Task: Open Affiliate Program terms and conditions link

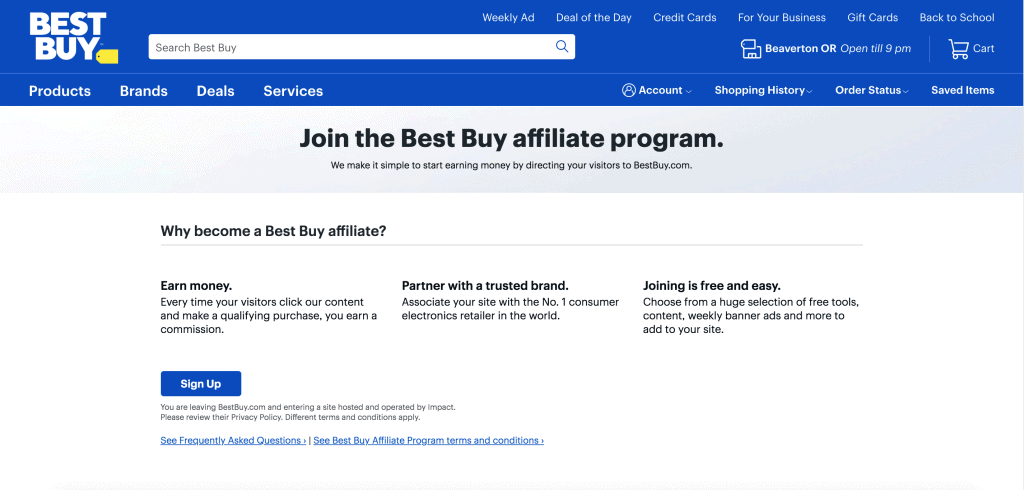Action: tap(428, 440)
